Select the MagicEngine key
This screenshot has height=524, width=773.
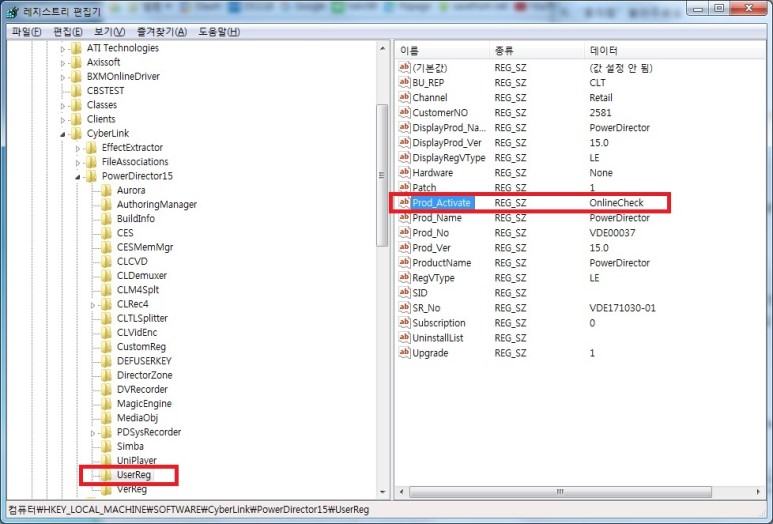tap(144, 404)
